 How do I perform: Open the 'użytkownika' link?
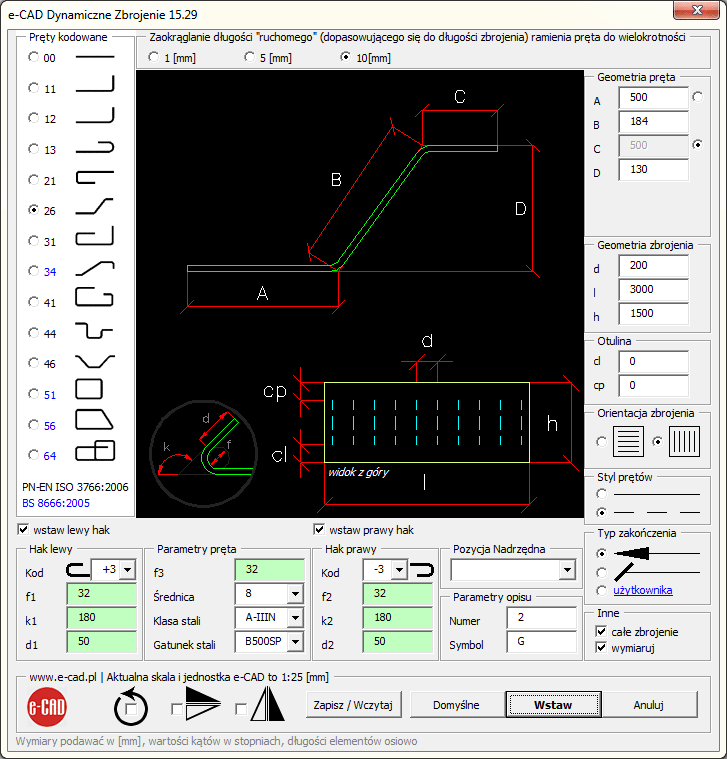coord(643,590)
